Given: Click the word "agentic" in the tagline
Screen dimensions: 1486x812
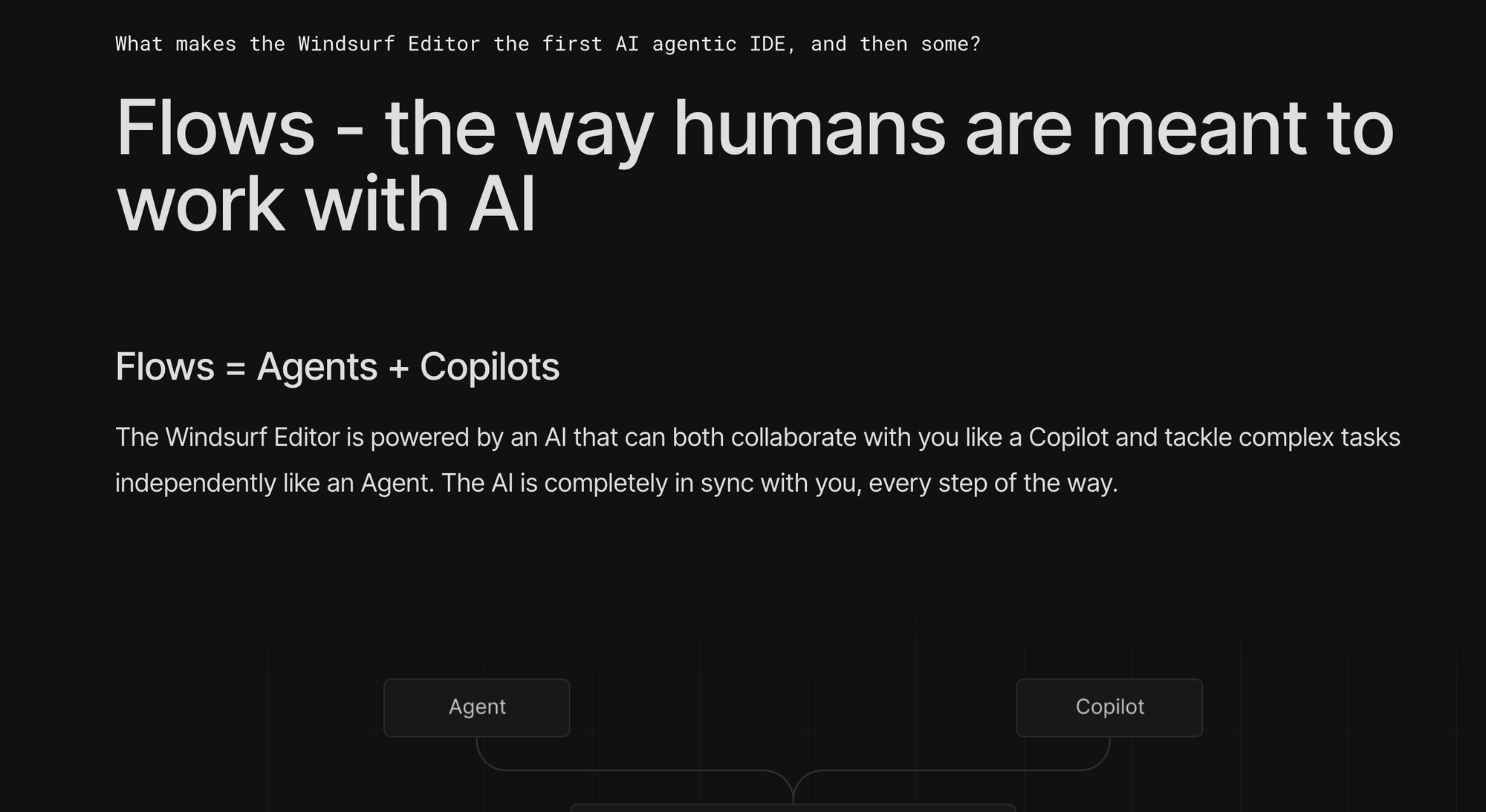Looking at the screenshot, I should 694,44.
